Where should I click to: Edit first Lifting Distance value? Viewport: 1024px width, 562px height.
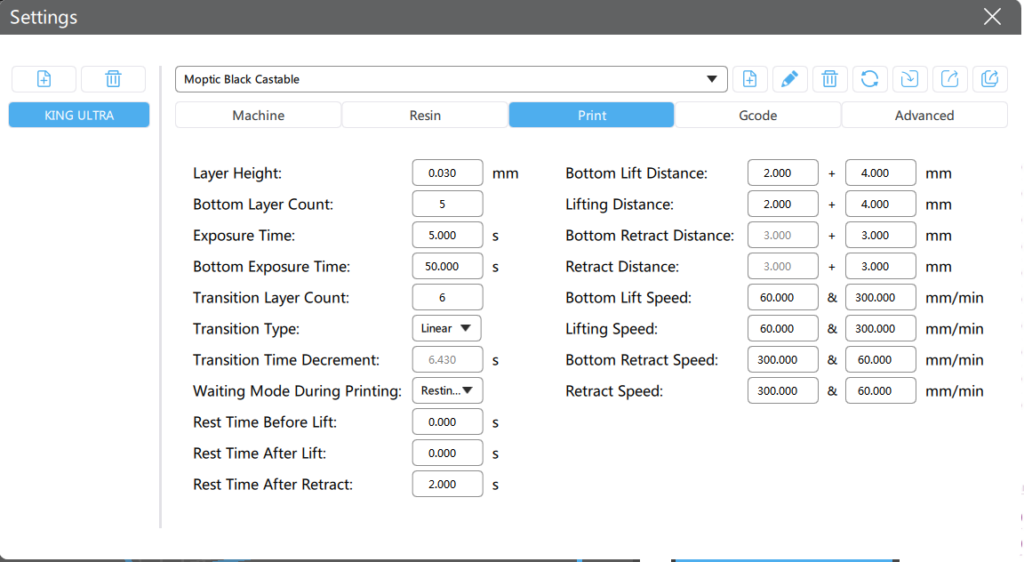[x=783, y=204]
